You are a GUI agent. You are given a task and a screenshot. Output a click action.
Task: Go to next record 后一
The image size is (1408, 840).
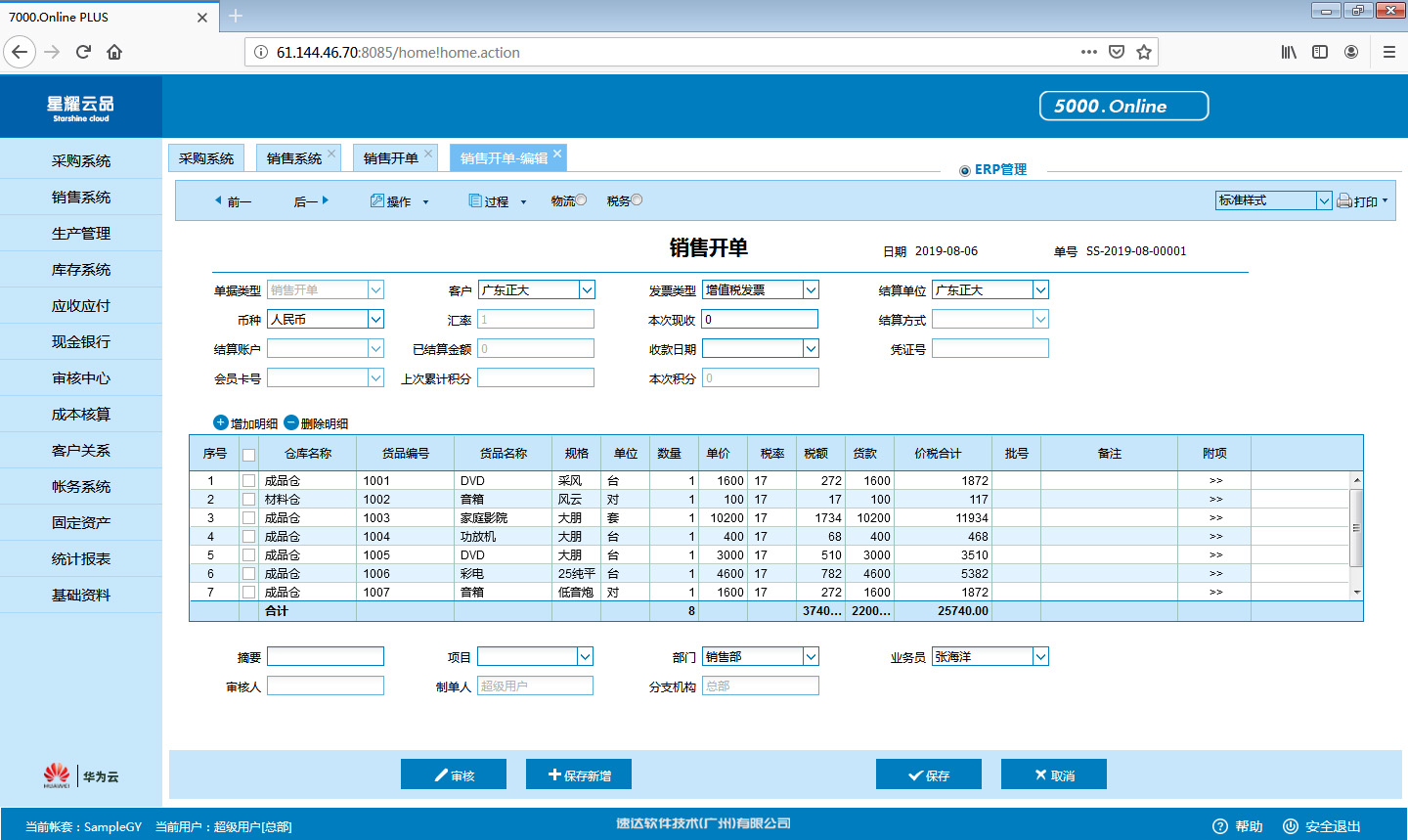311,201
